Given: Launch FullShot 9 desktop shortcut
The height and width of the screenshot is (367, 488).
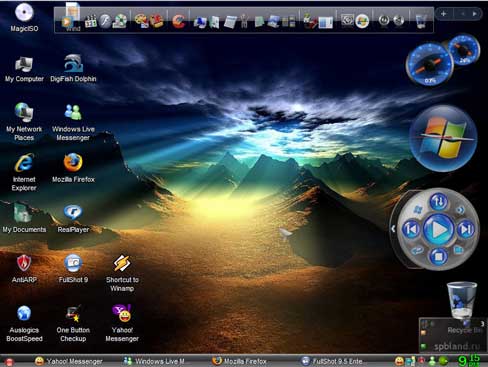Looking at the screenshot, I should click(x=73, y=269).
